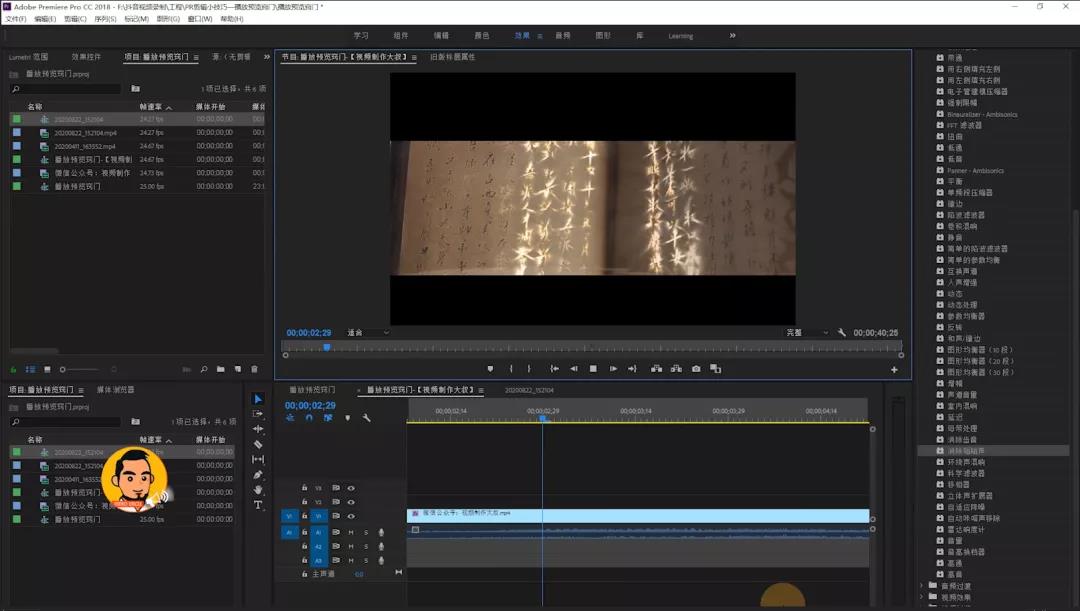Expand the '视频效果' folder in Effects

pos(922,597)
